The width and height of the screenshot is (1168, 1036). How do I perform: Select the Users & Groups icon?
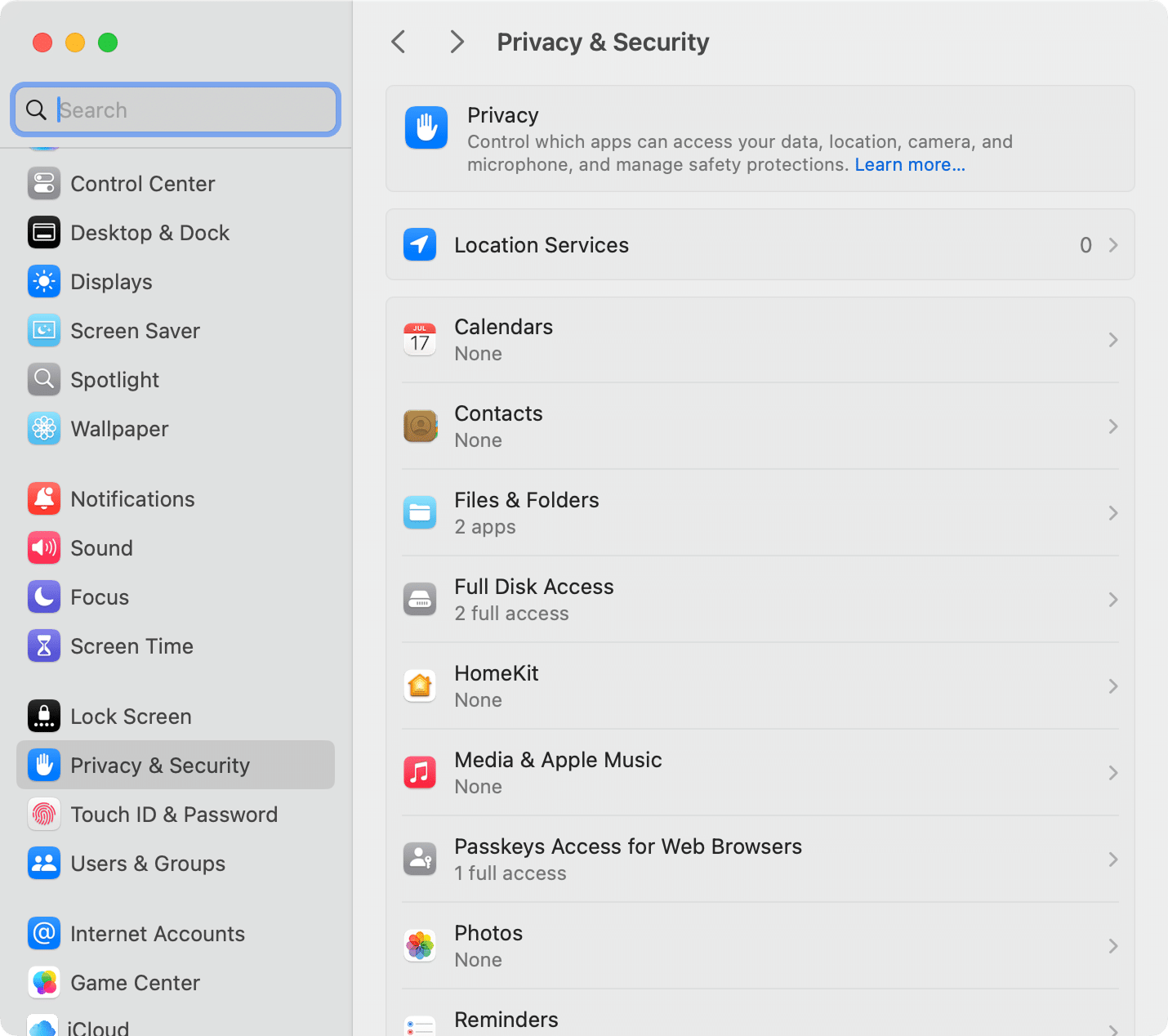[44, 864]
